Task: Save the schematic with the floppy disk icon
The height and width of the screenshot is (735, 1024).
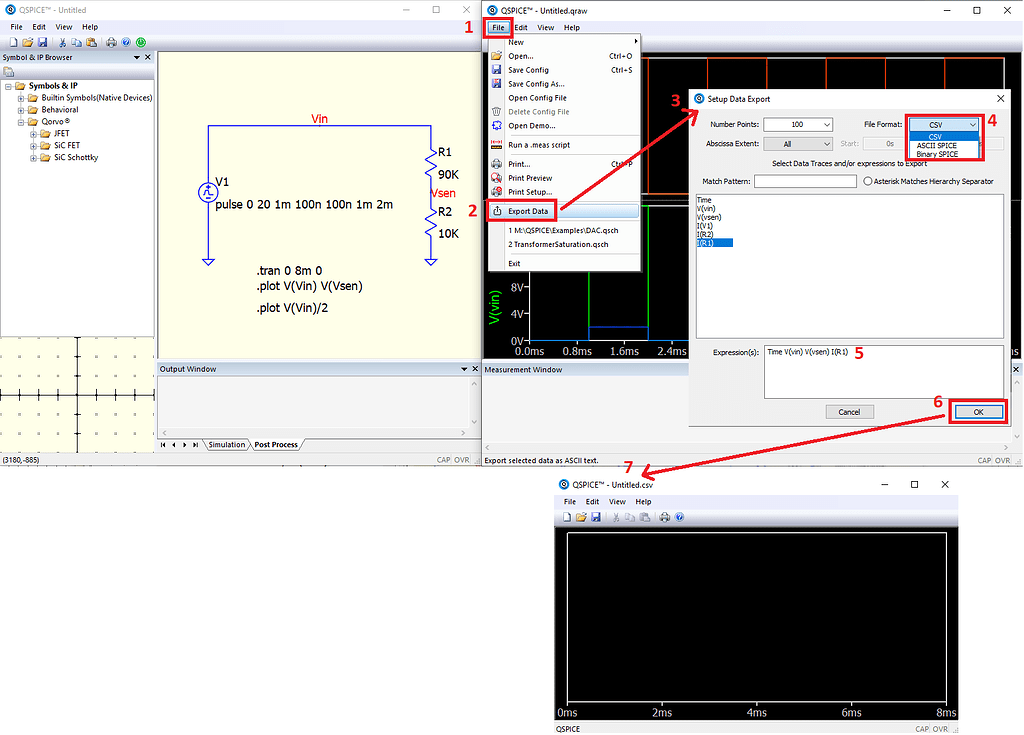Action: pyautogui.click(x=42, y=42)
